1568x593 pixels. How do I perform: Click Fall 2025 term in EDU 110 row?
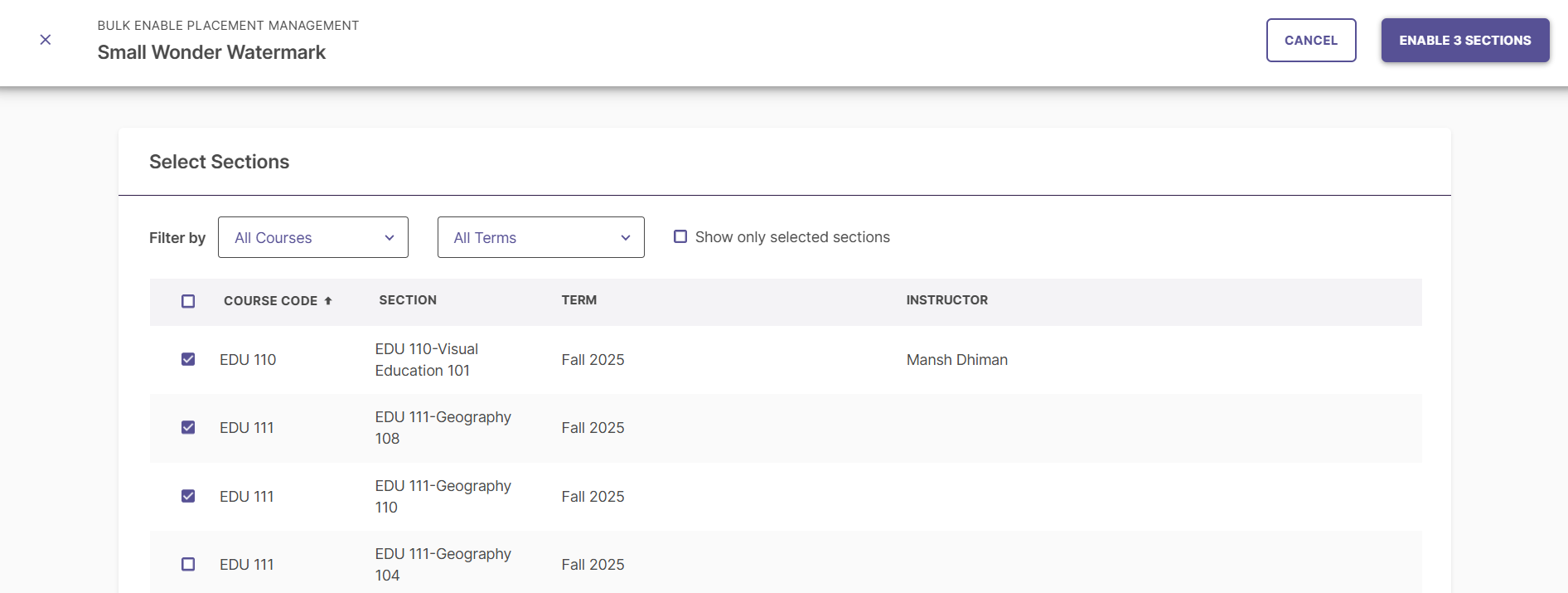click(593, 360)
